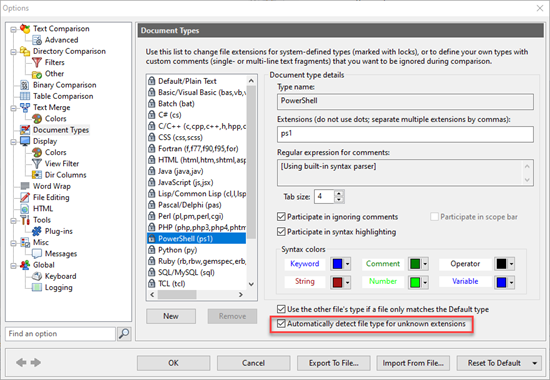Viewport: 550px width, 380px height.
Task: Collapse the Global tree node
Action: (x=13, y=266)
